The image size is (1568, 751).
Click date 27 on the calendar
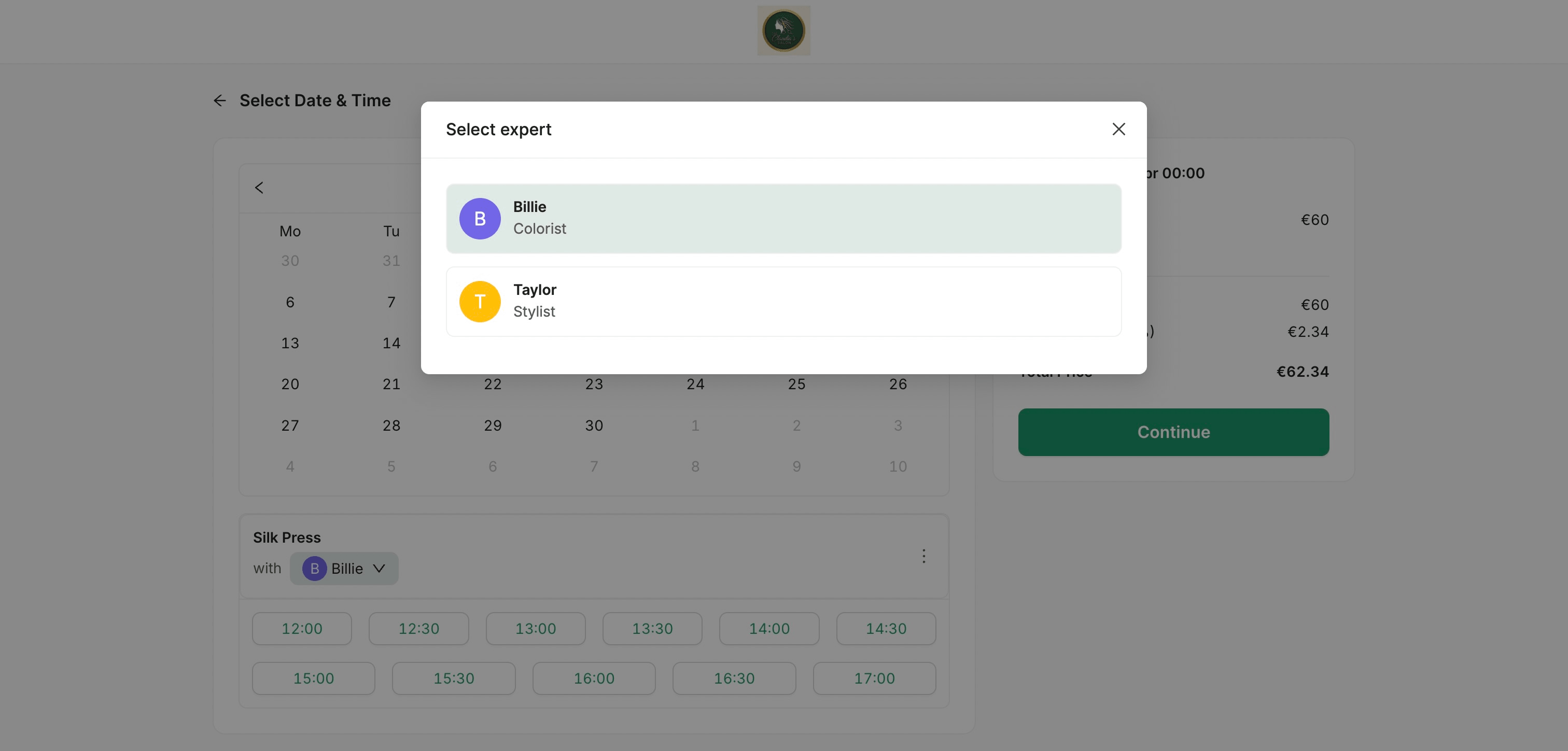click(290, 426)
